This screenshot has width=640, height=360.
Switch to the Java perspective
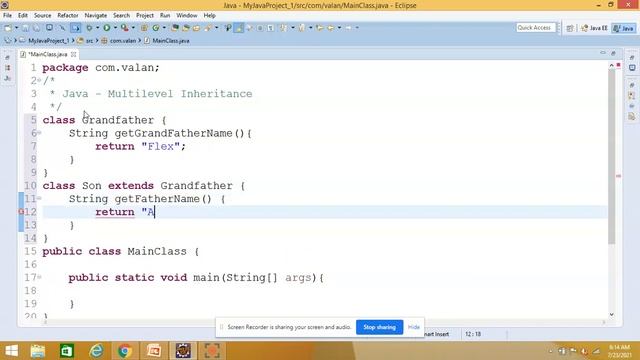(x=624, y=28)
